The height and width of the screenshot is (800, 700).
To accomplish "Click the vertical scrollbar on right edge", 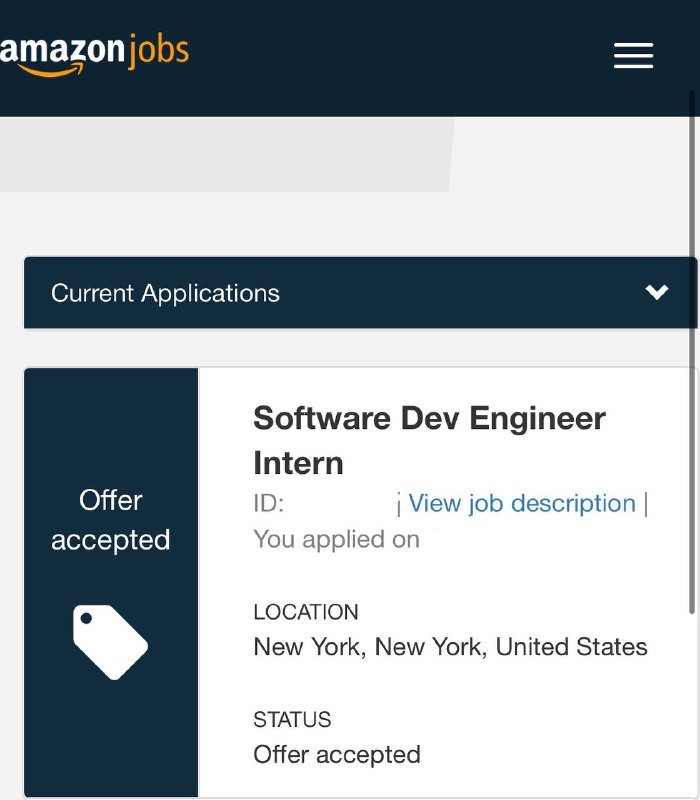I will click(x=692, y=352).
